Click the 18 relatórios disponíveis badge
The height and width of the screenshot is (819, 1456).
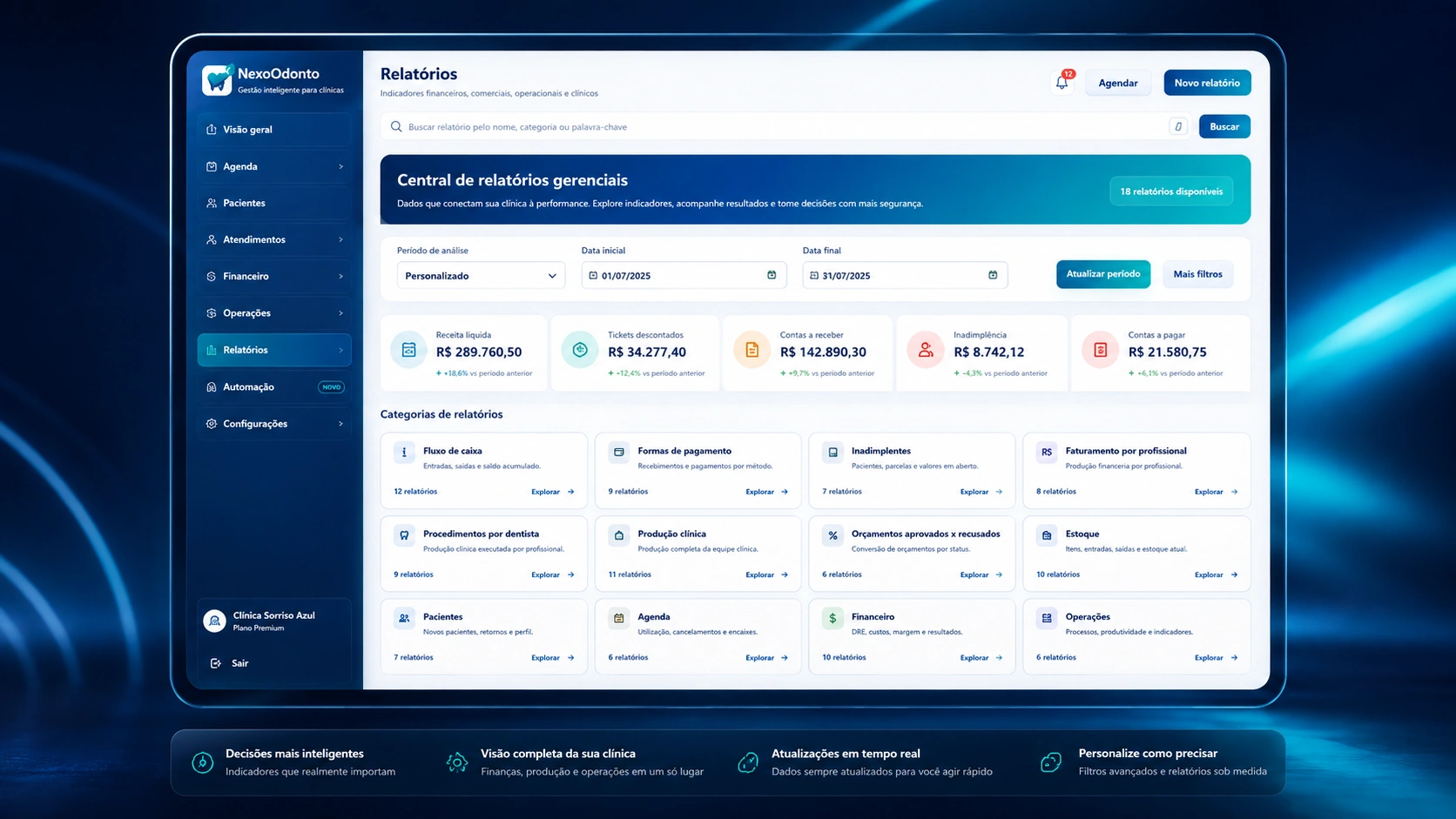click(1171, 191)
